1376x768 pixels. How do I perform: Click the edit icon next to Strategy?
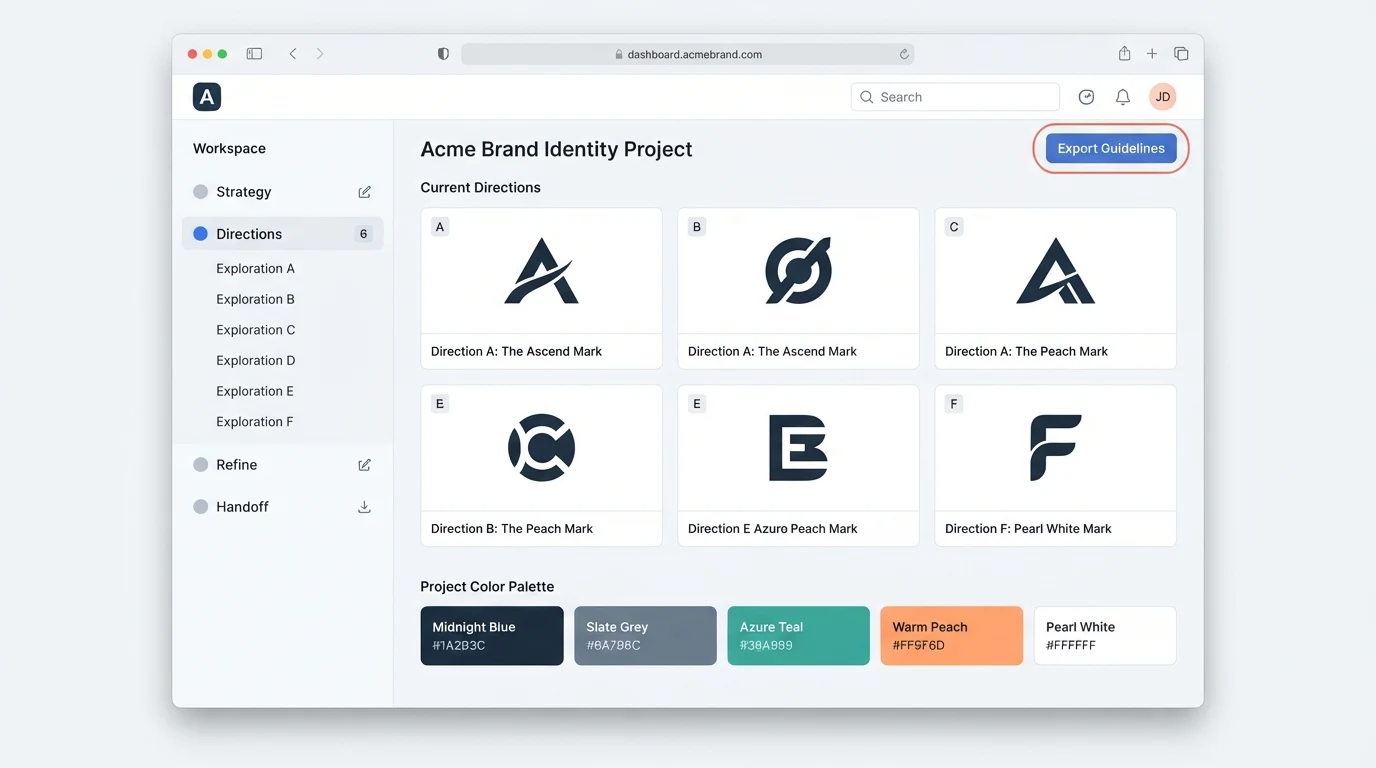[x=365, y=192]
